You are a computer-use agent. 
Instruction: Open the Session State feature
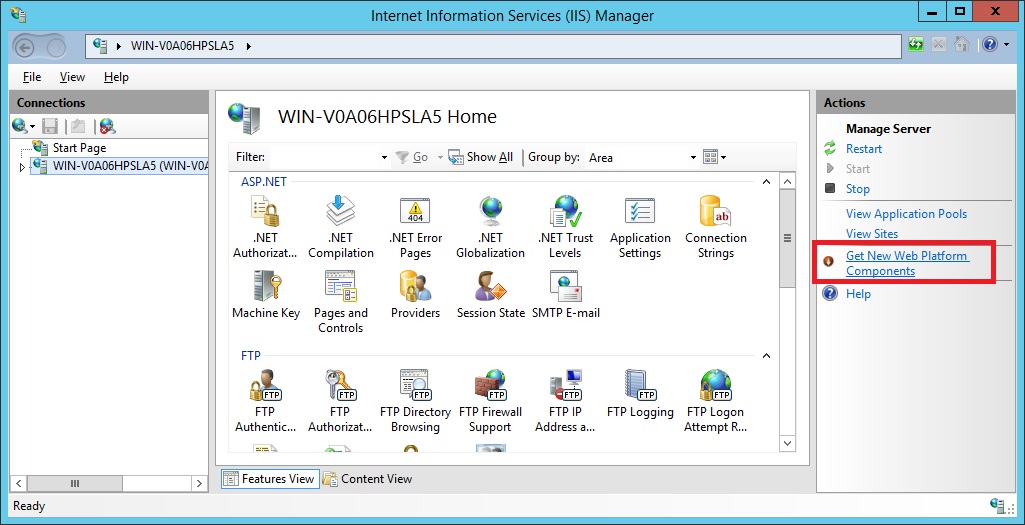pos(490,294)
